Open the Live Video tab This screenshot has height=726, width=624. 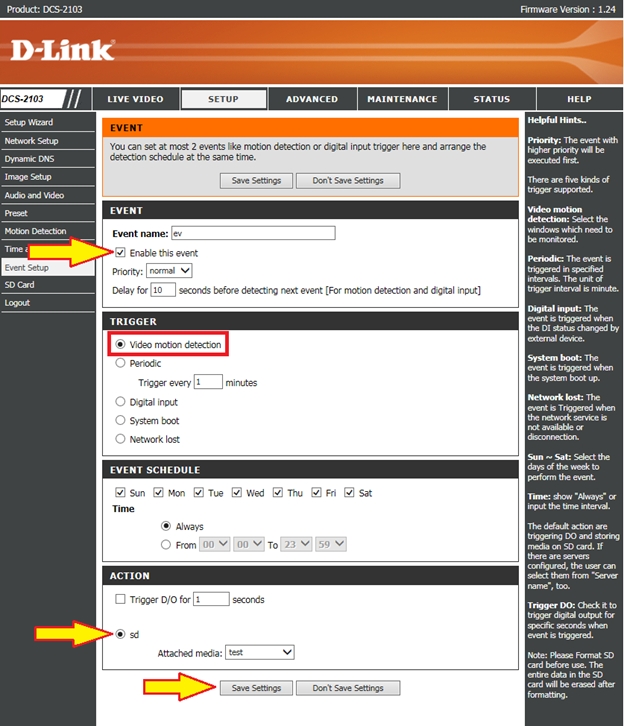(135, 99)
